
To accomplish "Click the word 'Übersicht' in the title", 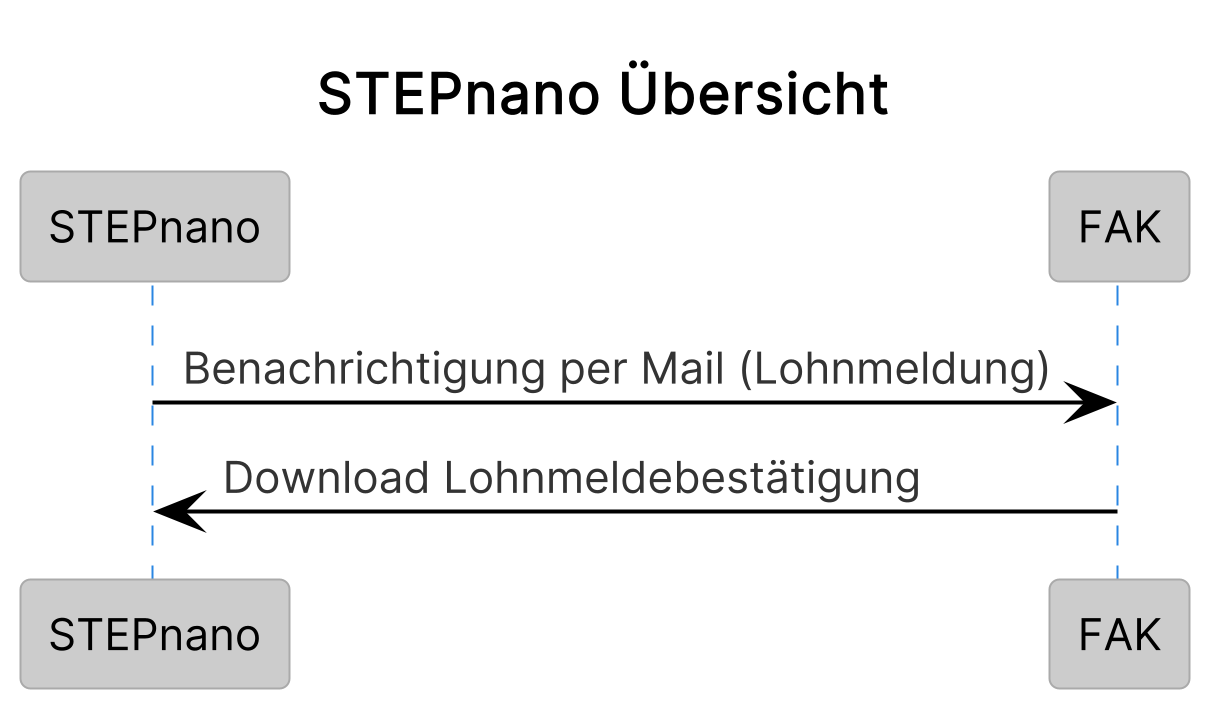I will 753,95.
